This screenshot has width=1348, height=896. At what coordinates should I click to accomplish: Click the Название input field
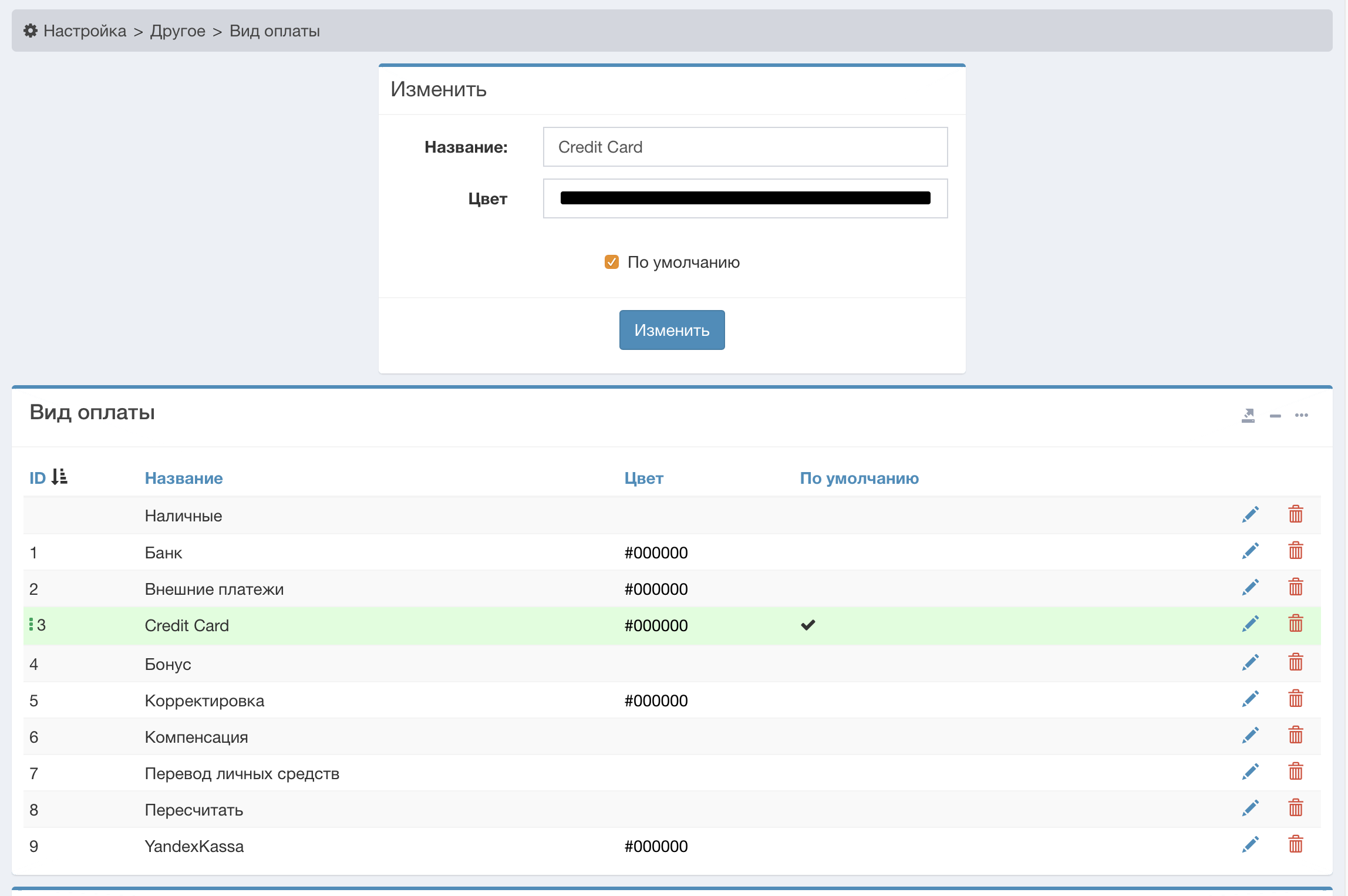[x=744, y=147]
